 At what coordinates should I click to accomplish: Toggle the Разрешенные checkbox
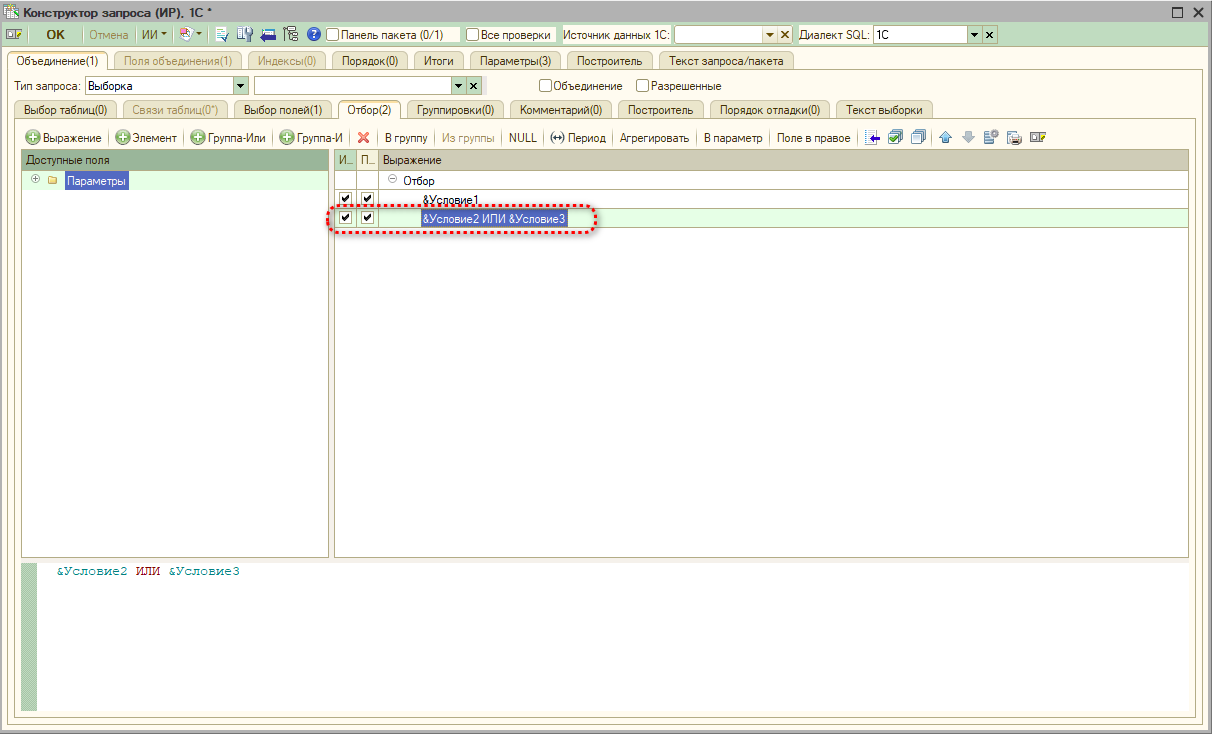point(643,86)
